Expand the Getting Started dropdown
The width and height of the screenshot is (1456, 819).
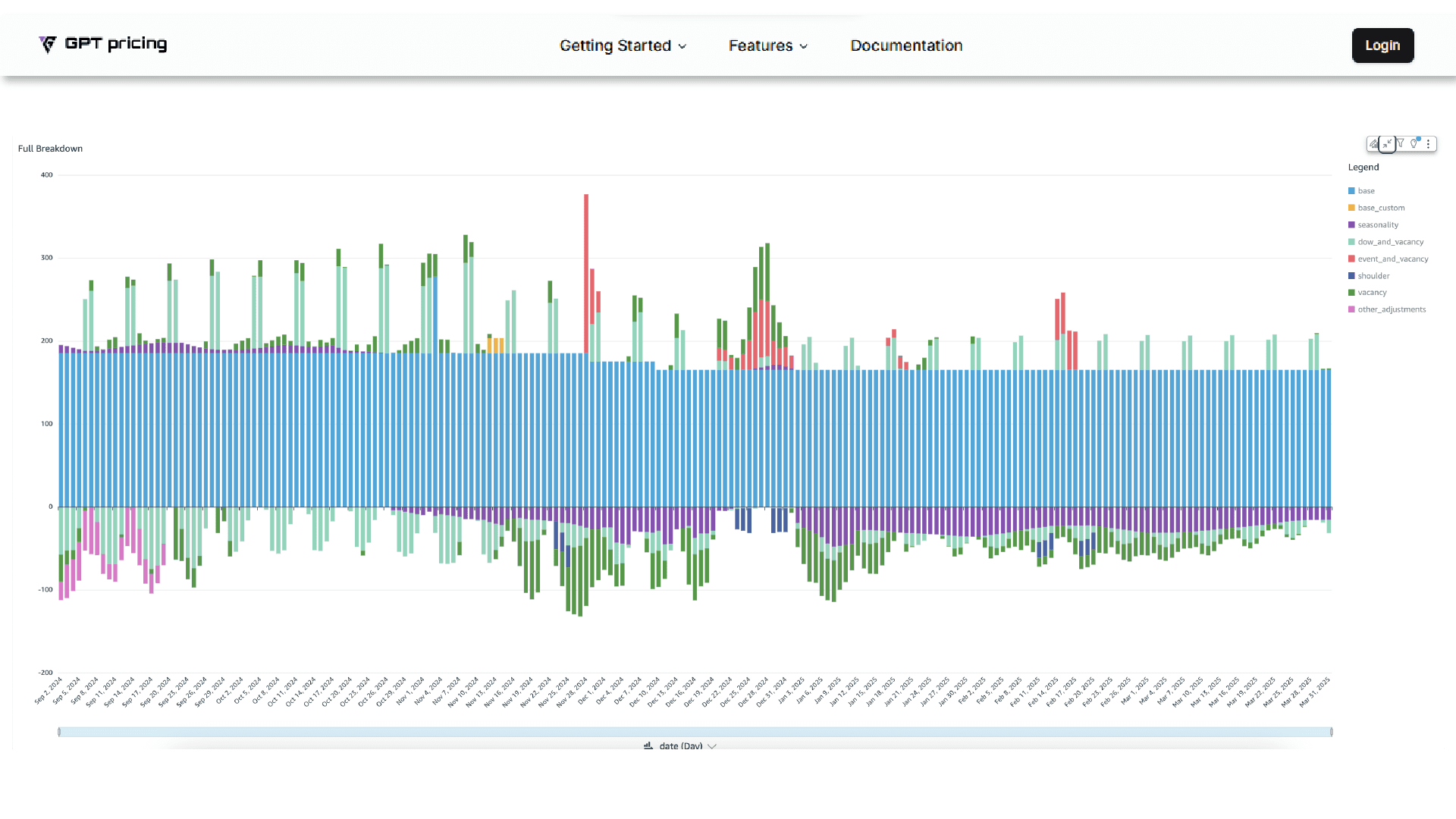tap(623, 45)
